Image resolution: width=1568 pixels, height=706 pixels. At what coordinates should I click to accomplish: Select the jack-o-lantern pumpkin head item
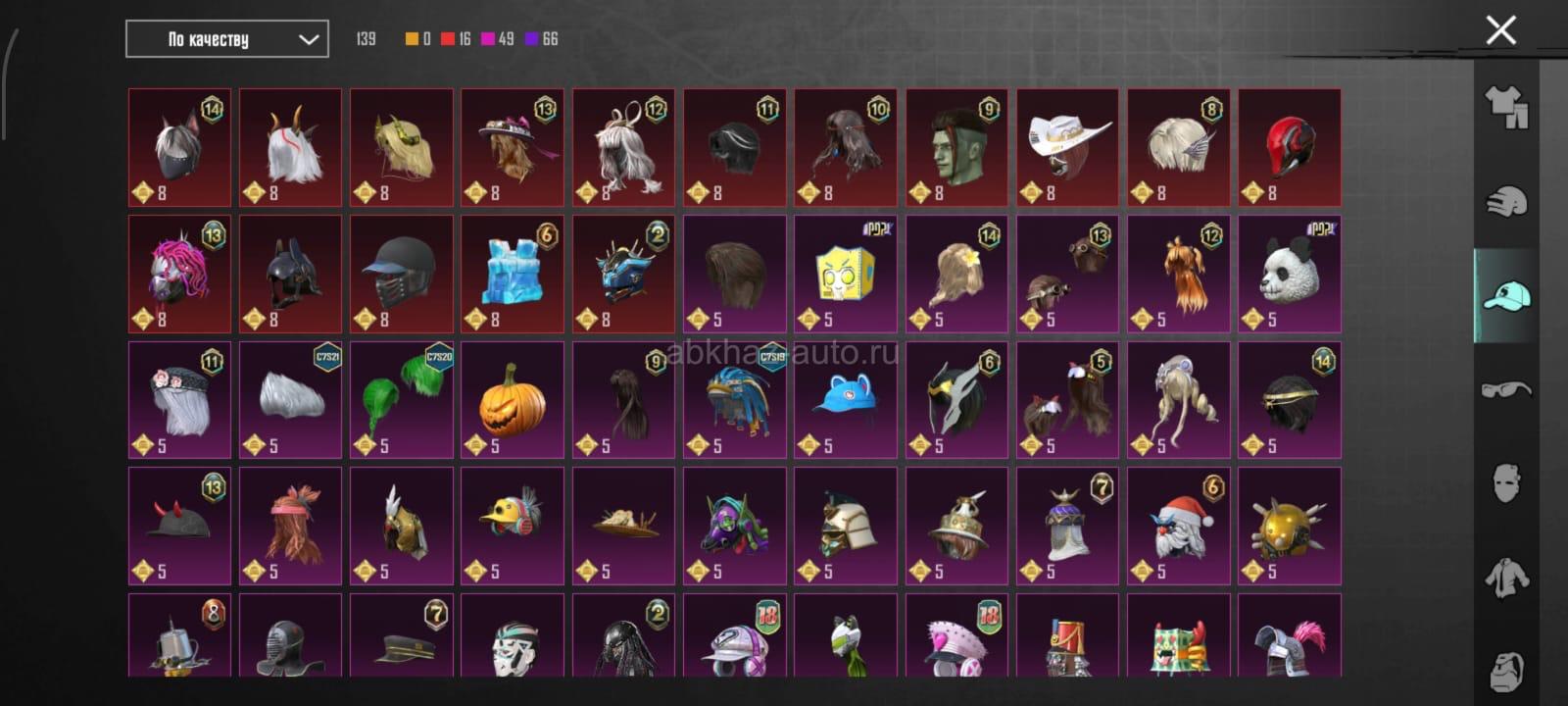tap(513, 400)
